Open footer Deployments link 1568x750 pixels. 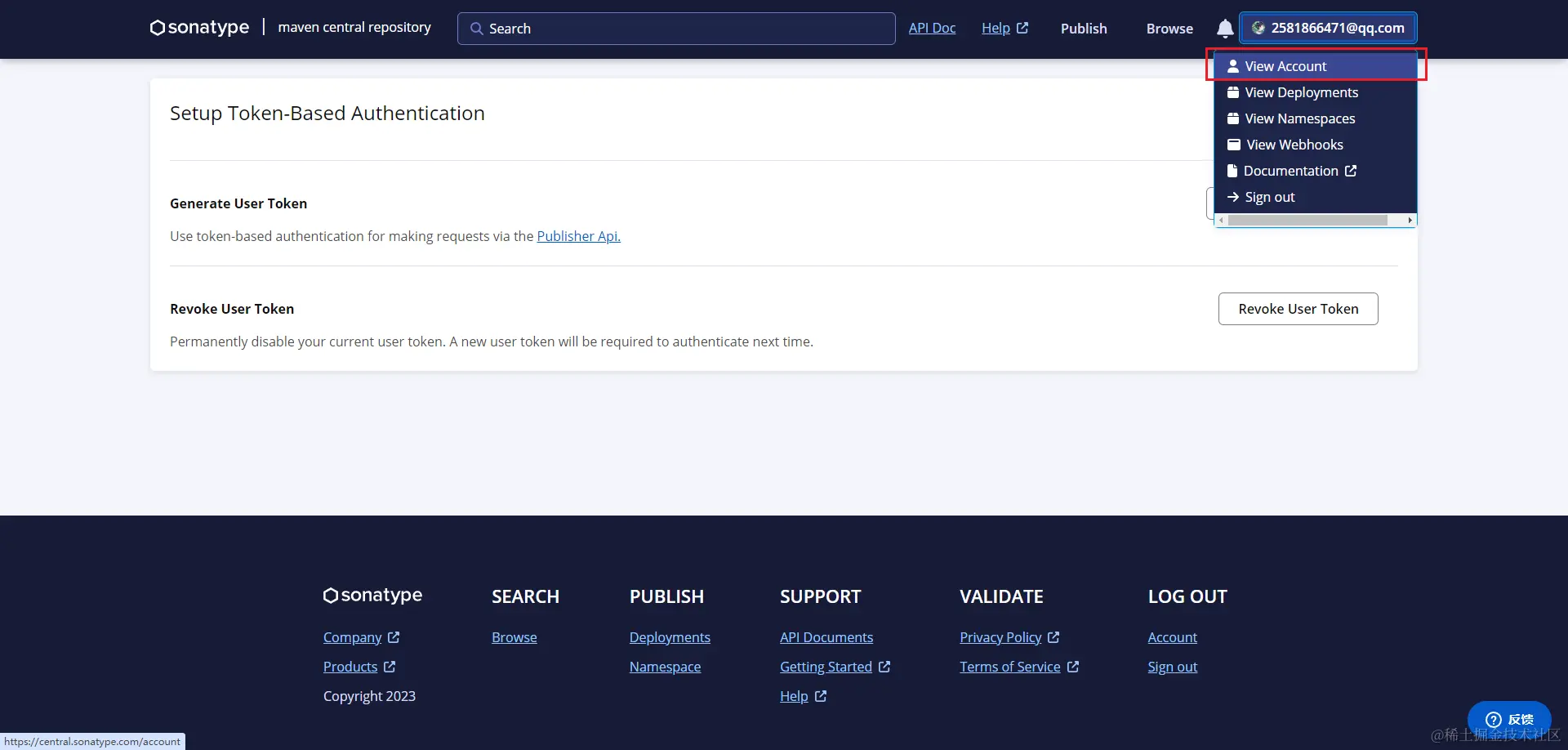click(670, 637)
